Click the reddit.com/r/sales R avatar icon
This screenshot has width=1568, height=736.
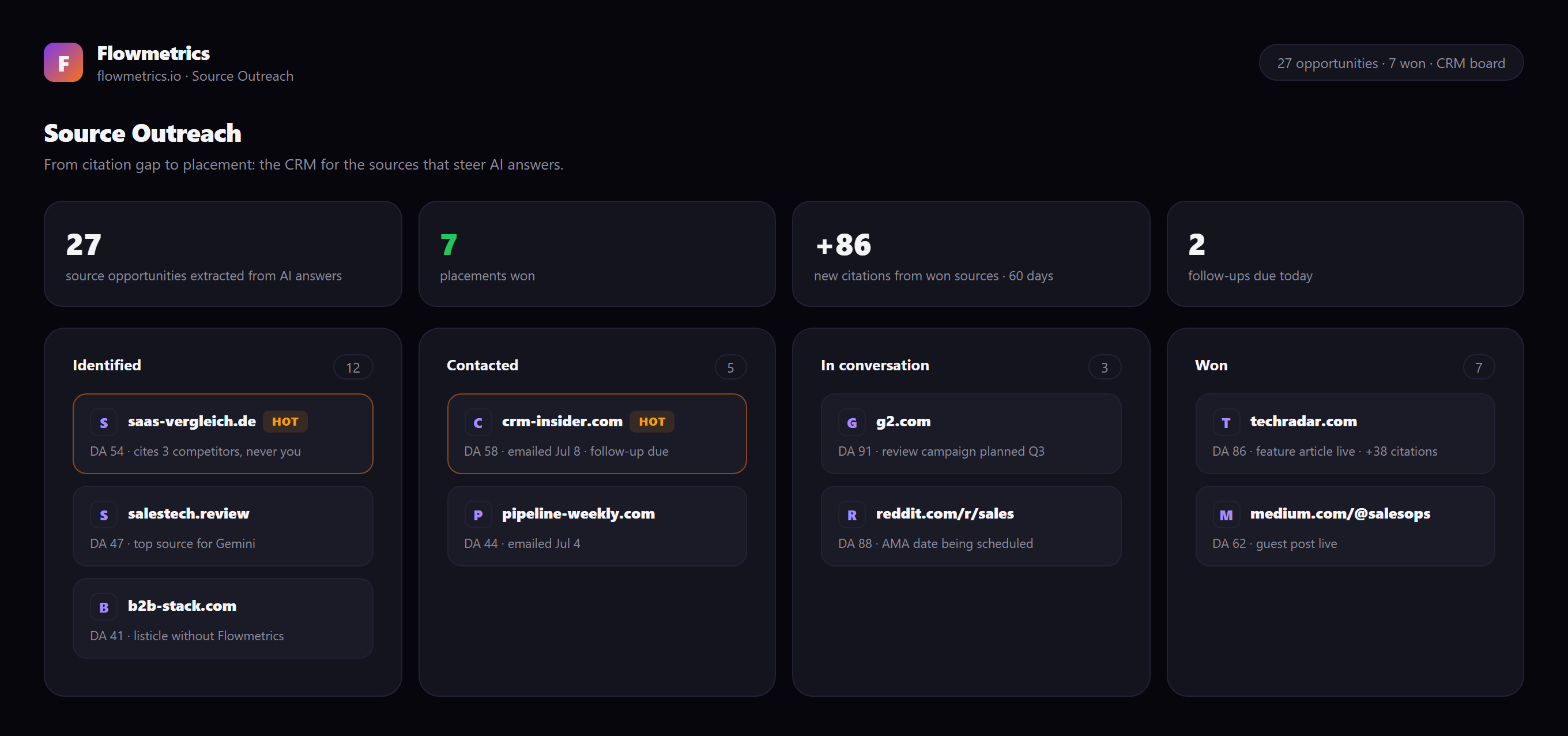coord(852,515)
